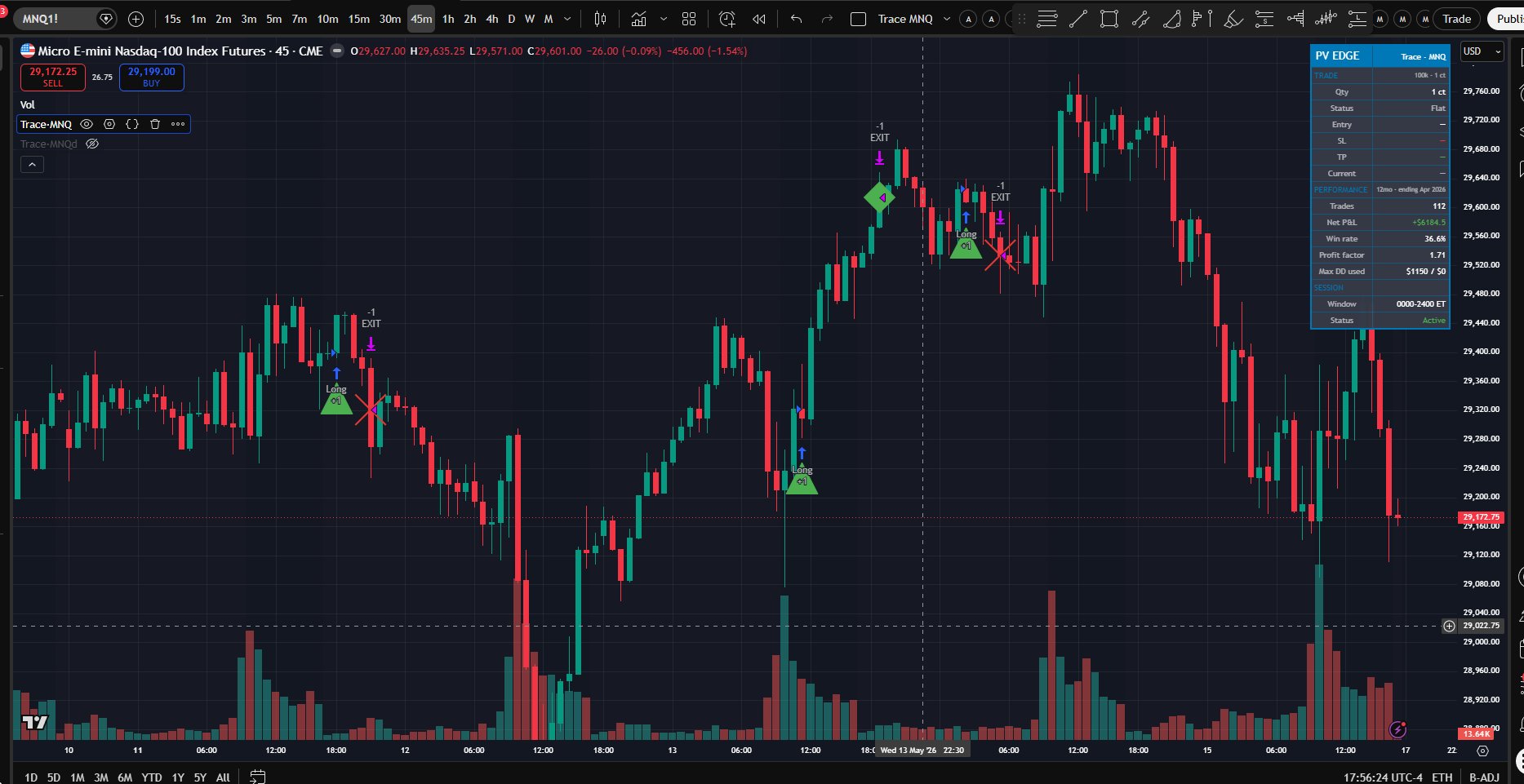Open the Trace MNQ layout dropdown arrow

click(947, 19)
